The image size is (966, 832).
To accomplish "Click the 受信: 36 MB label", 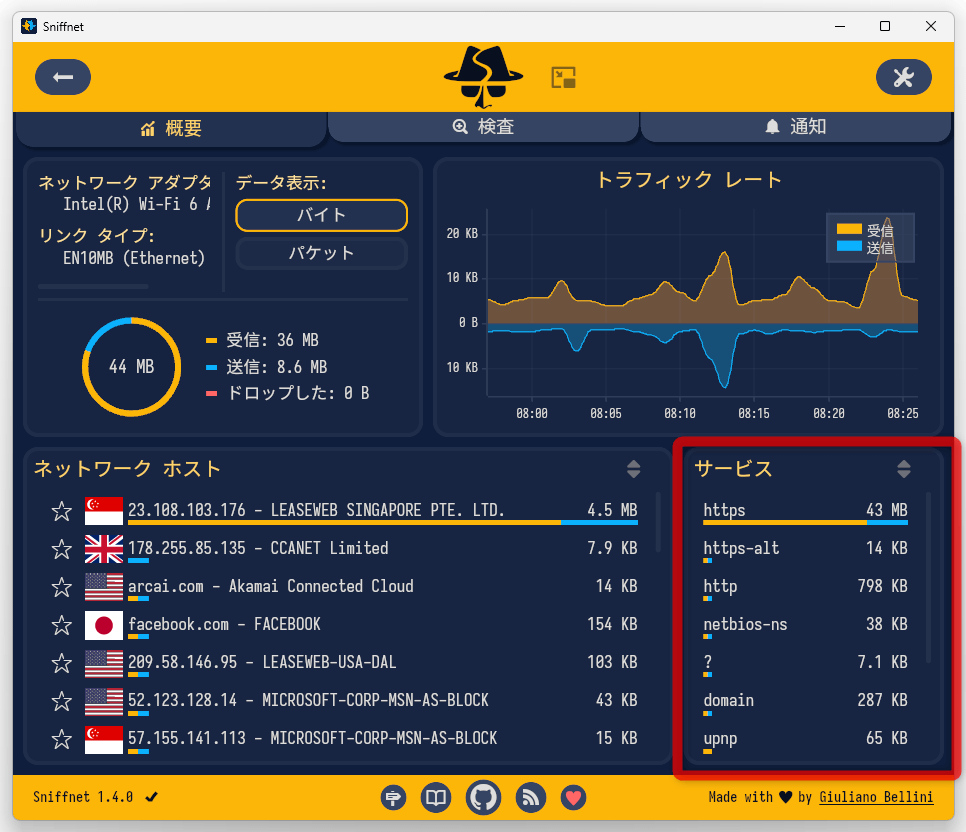I will [272, 340].
